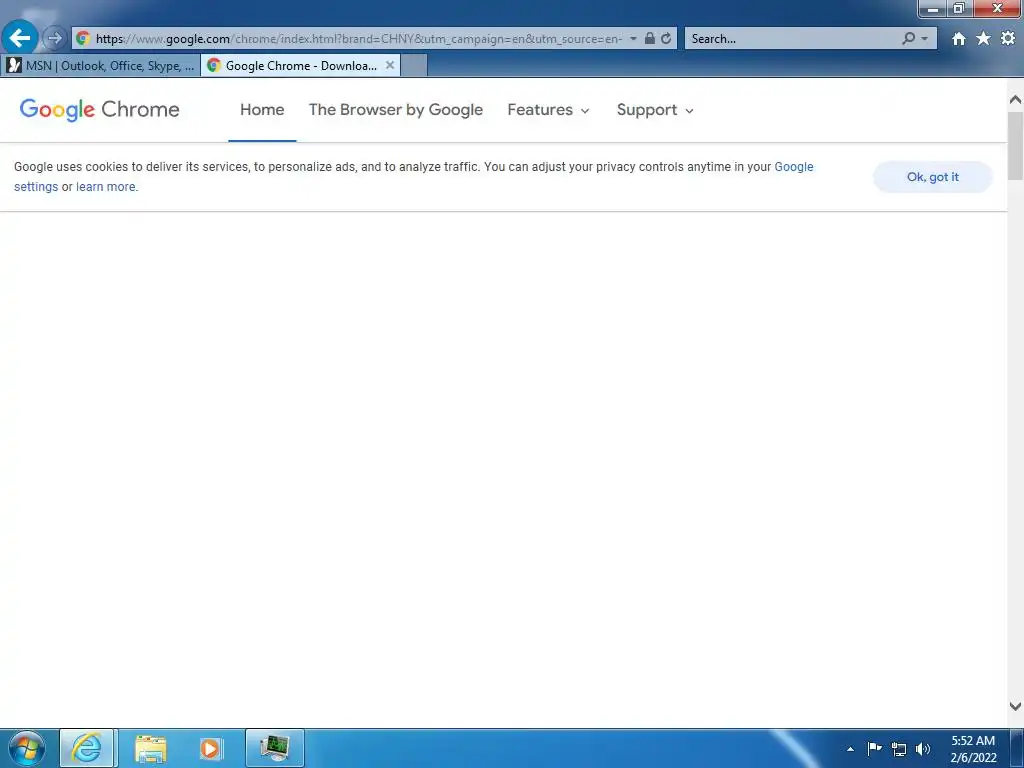Viewport: 1024px width, 768px height.
Task: Open the Tools gear icon
Action: pos(1008,39)
